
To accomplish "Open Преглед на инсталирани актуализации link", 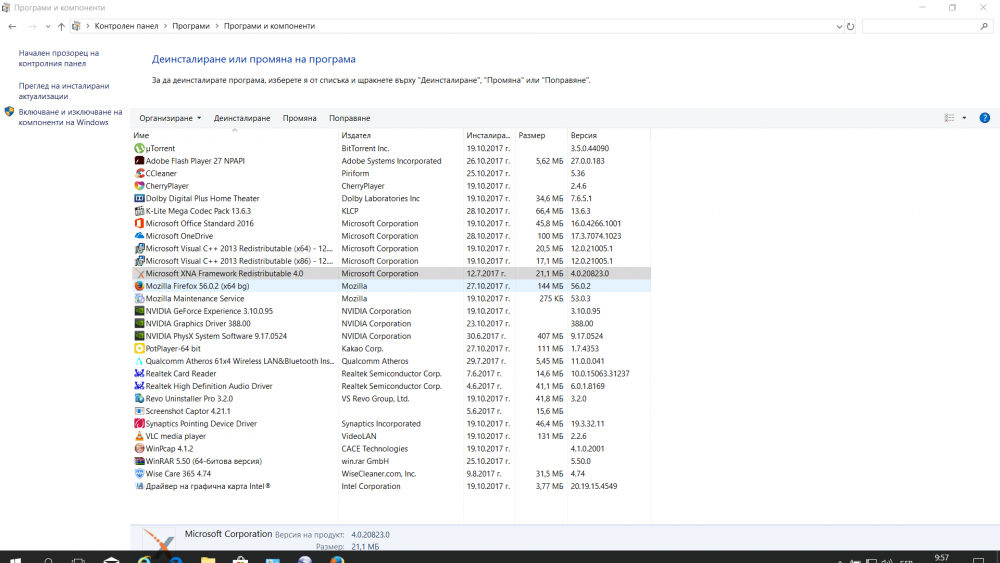I will tap(64, 91).
